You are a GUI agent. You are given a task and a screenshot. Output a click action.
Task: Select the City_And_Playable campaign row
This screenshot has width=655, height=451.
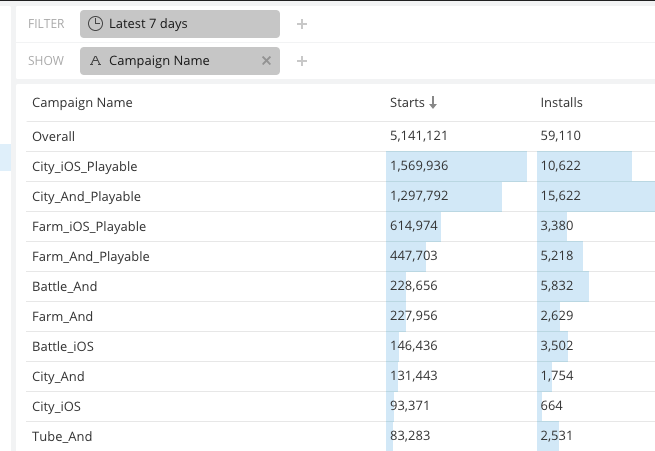[340, 197]
